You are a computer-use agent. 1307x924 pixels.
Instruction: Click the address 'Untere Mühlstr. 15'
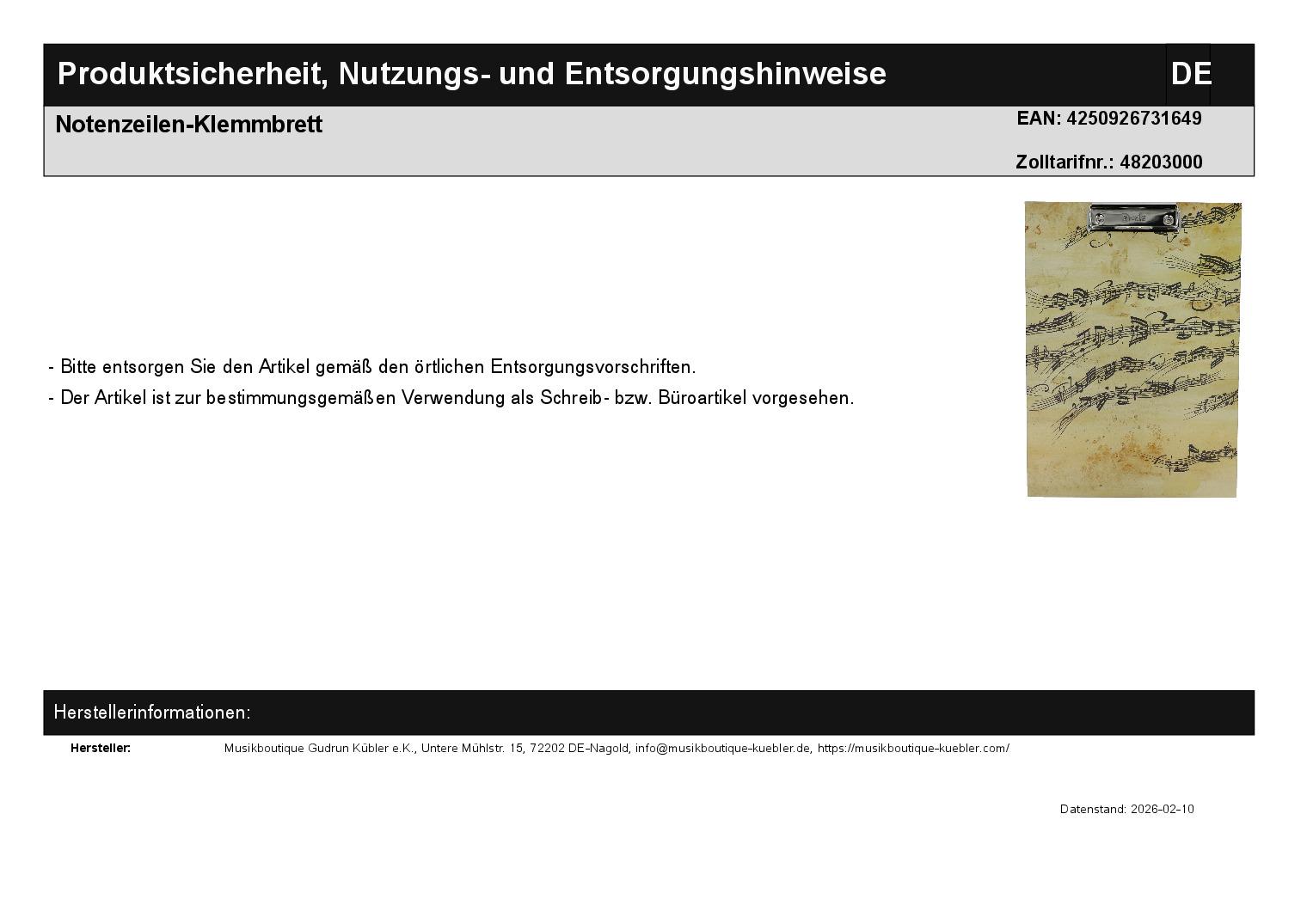coord(472,748)
